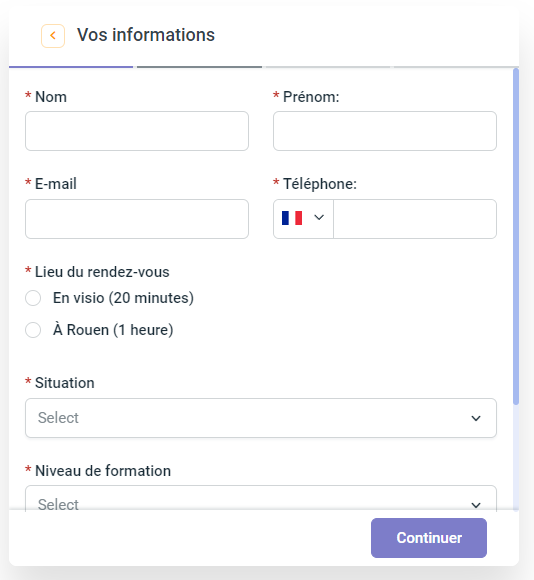
Task: Click the blue vertical scrollbar thumb
Action: 516,237
